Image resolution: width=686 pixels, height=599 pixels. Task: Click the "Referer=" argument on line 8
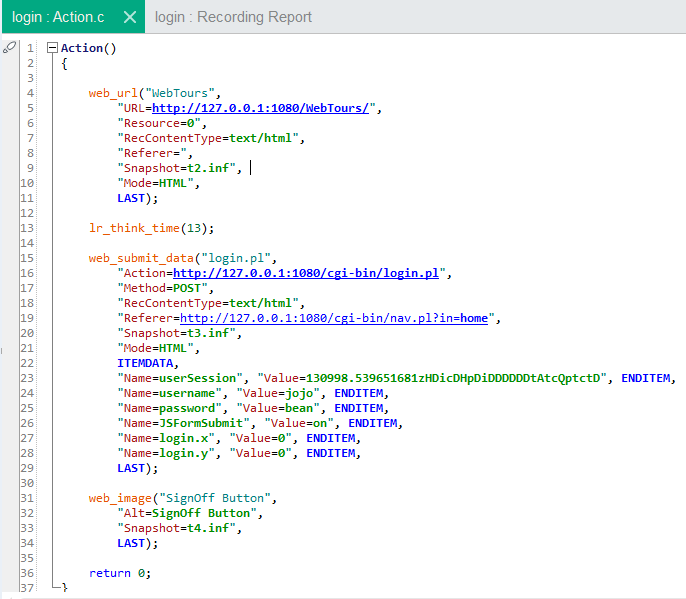152,153
